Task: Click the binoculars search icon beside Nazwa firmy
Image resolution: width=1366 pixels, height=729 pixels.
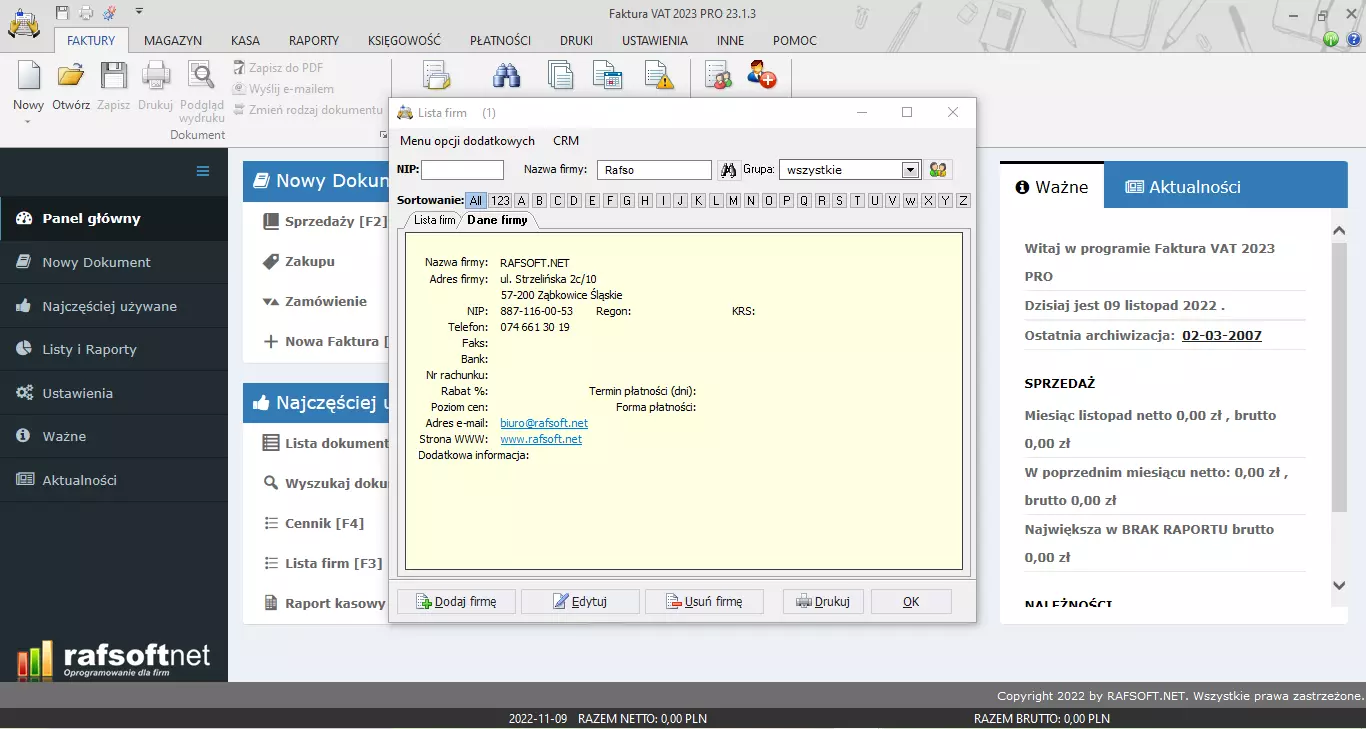Action: (729, 170)
